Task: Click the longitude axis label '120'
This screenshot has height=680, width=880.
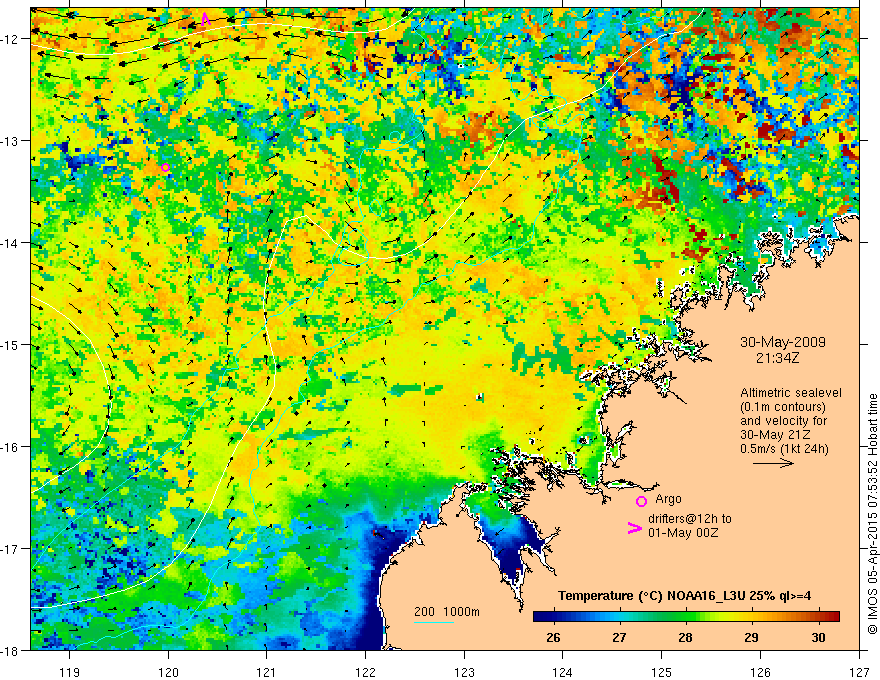Action: 168,672
